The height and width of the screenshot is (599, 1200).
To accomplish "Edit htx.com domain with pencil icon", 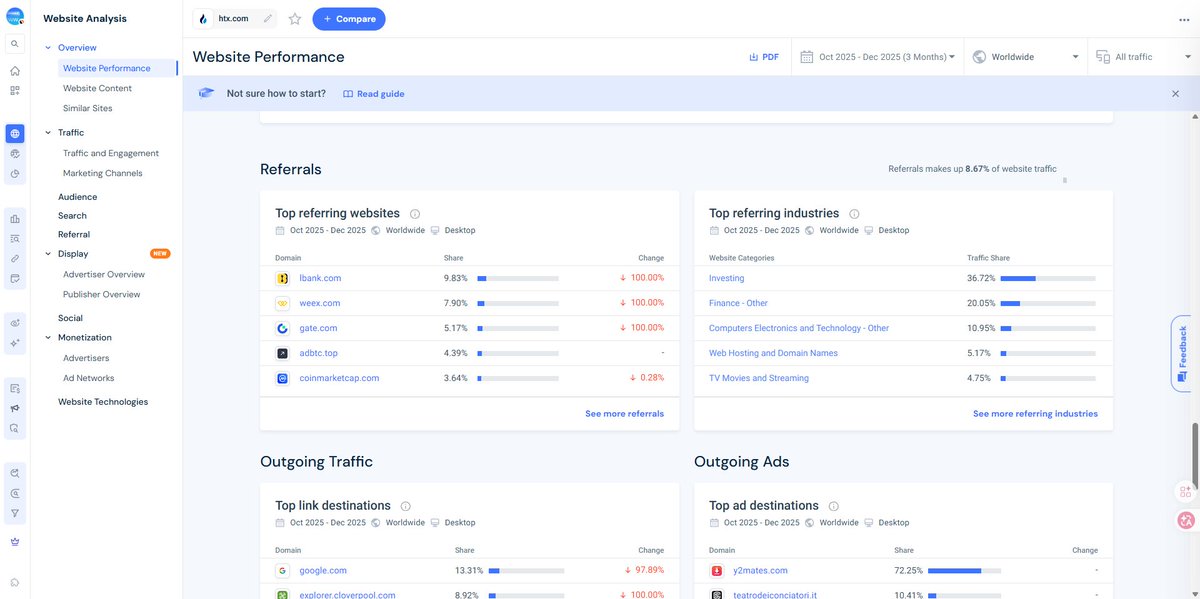I will 267,19.
